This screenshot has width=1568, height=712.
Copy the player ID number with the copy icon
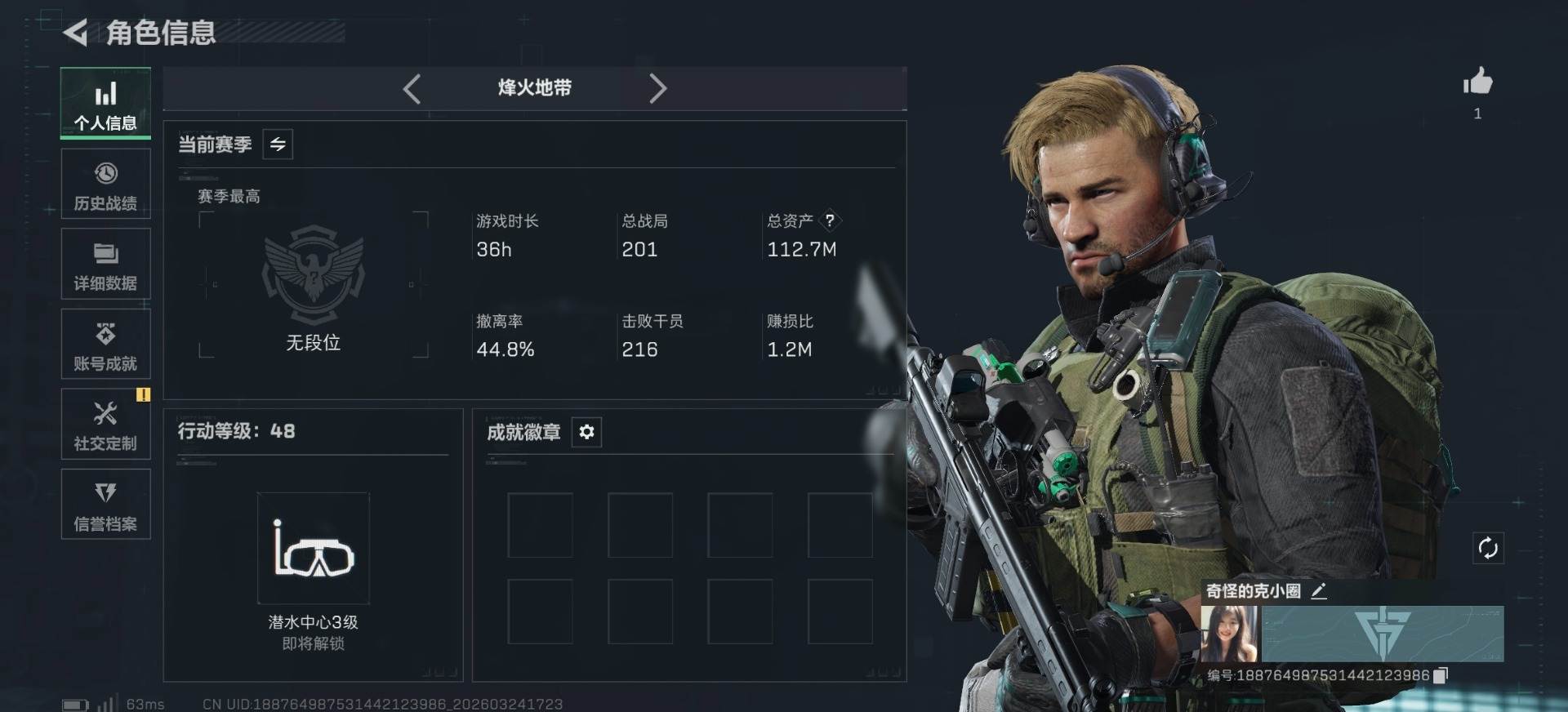[1441, 675]
